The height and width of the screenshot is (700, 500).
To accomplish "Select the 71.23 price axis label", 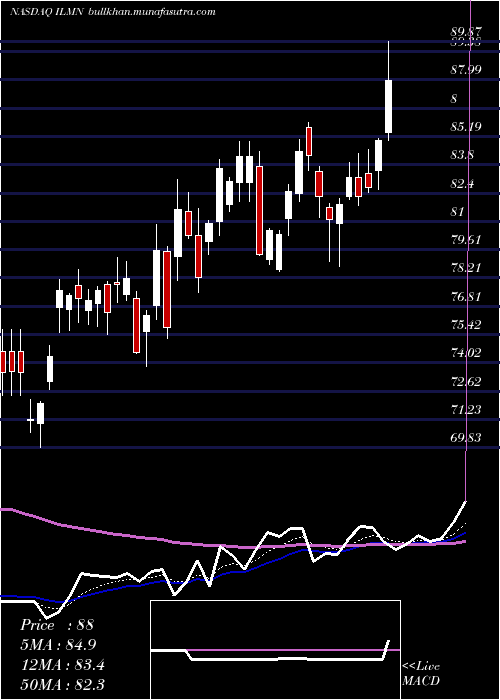I will (466, 409).
